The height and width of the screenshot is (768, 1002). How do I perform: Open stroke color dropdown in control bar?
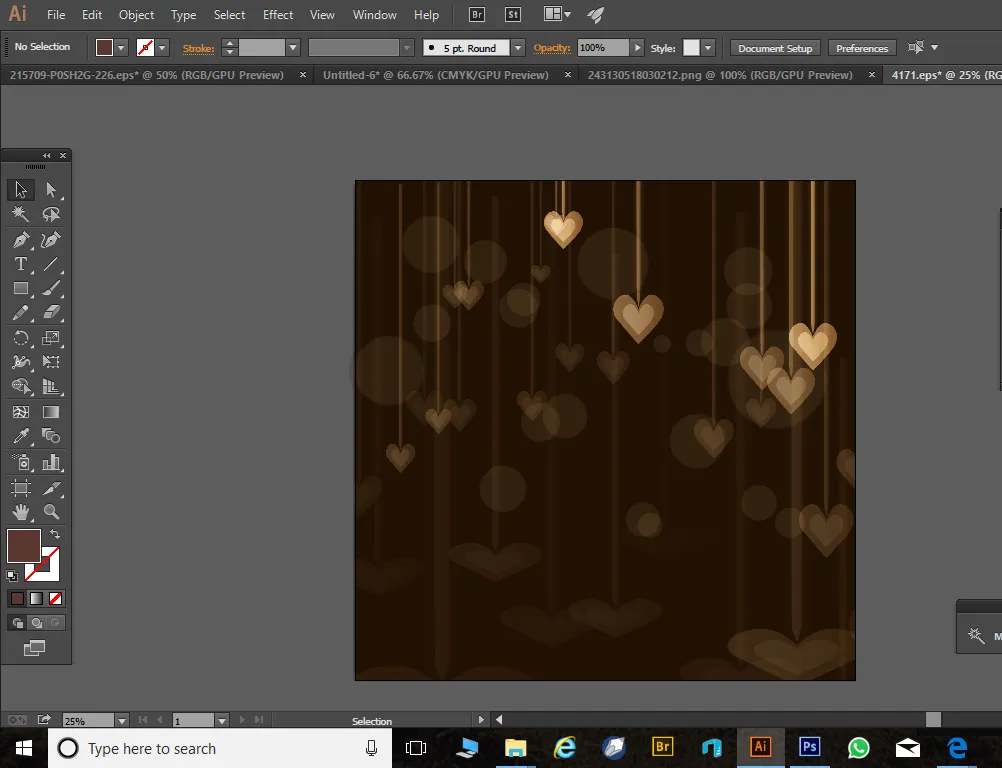point(162,47)
